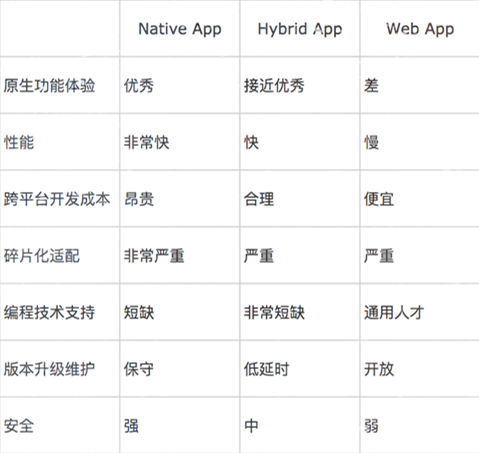Select the 合理 cell under Hybrid App

[x=259, y=199]
